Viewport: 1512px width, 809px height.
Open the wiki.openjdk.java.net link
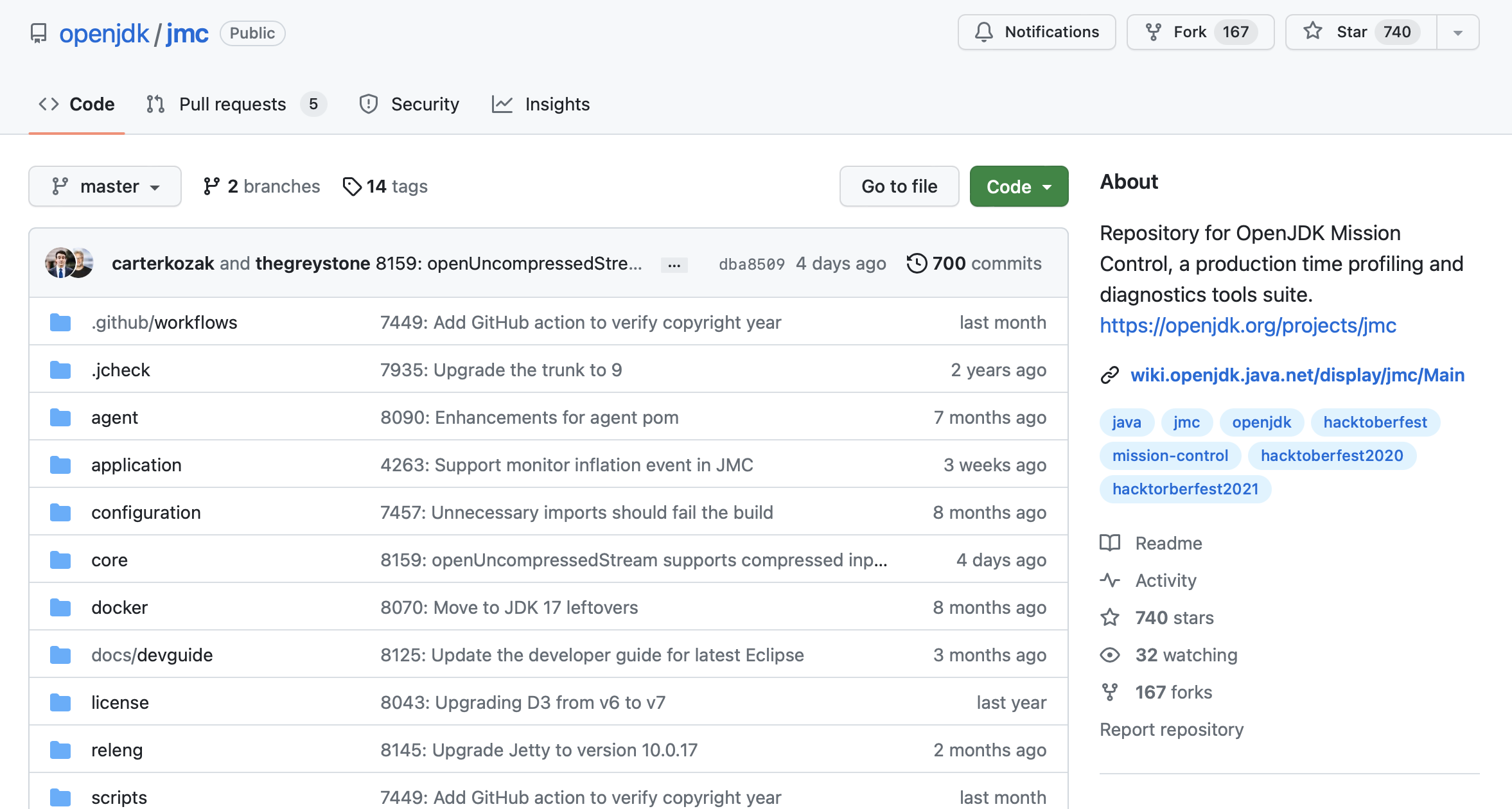1297,375
